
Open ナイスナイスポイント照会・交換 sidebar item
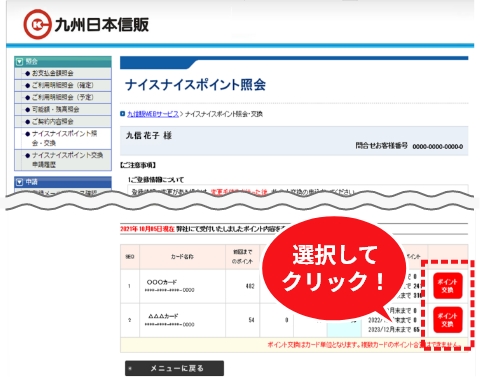click(63, 138)
